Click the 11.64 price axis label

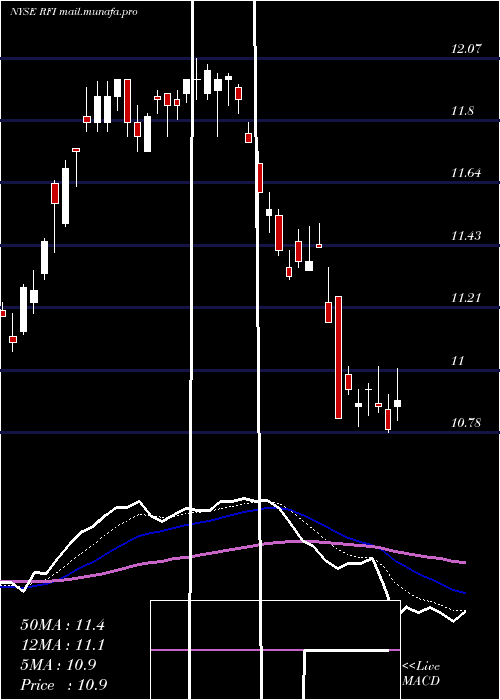[466, 173]
